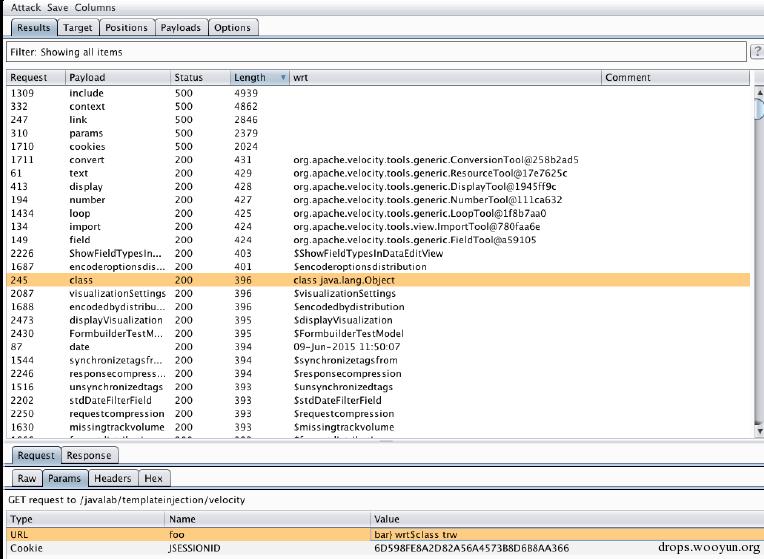This screenshot has width=764, height=559.
Task: Click the Length column sort arrow
Action: tap(284, 78)
